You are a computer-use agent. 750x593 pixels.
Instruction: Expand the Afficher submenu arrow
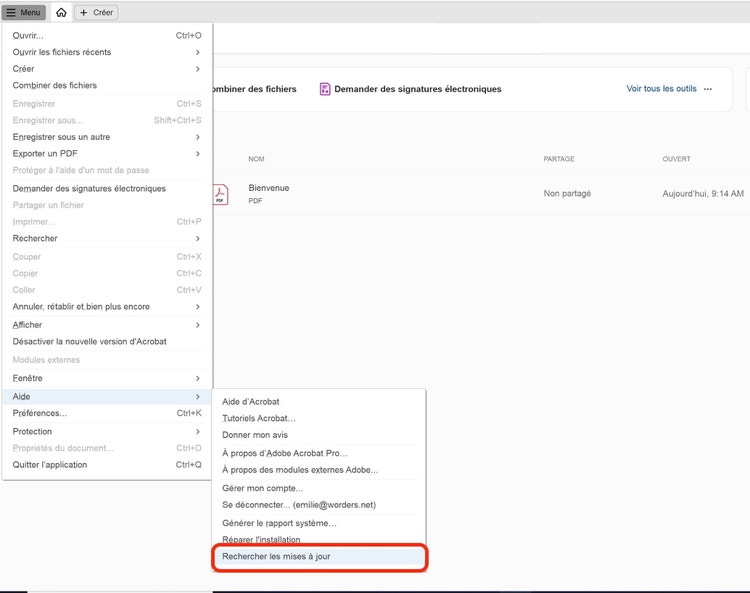coord(197,325)
